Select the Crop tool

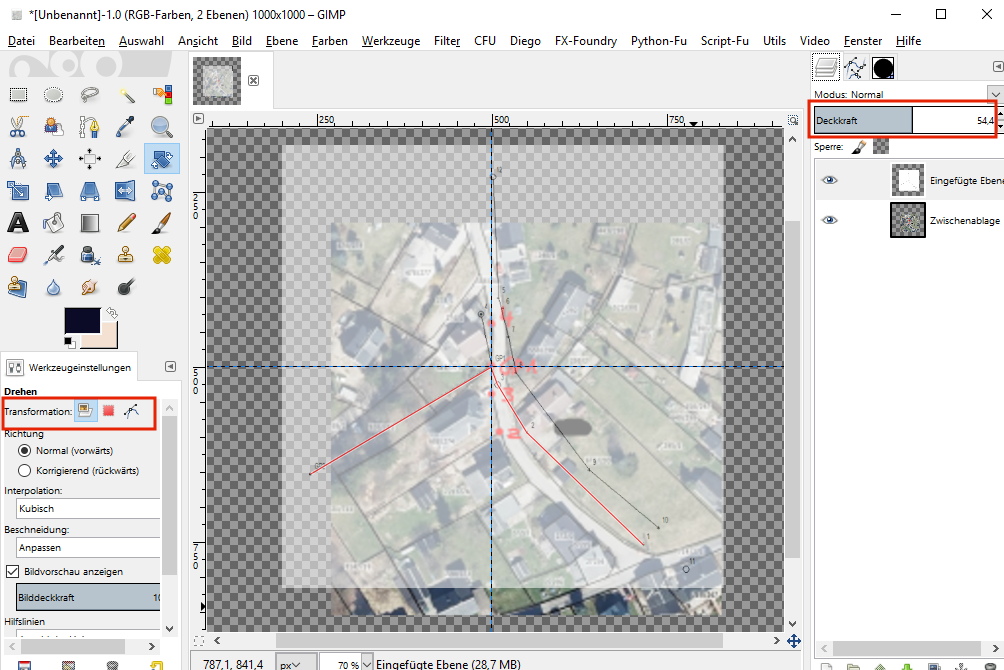[126, 159]
